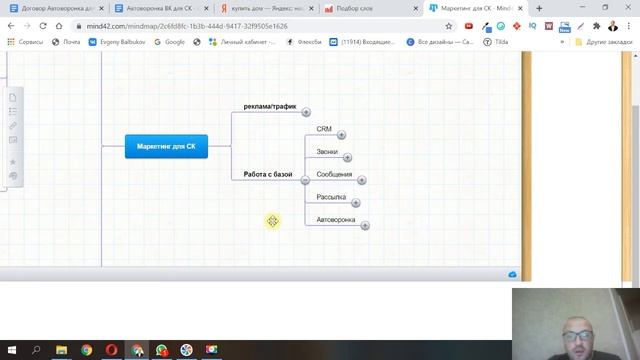Image resolution: width=640 pixels, height=360 pixels.
Task: Select the реклама/трафик node text
Action: (270, 107)
